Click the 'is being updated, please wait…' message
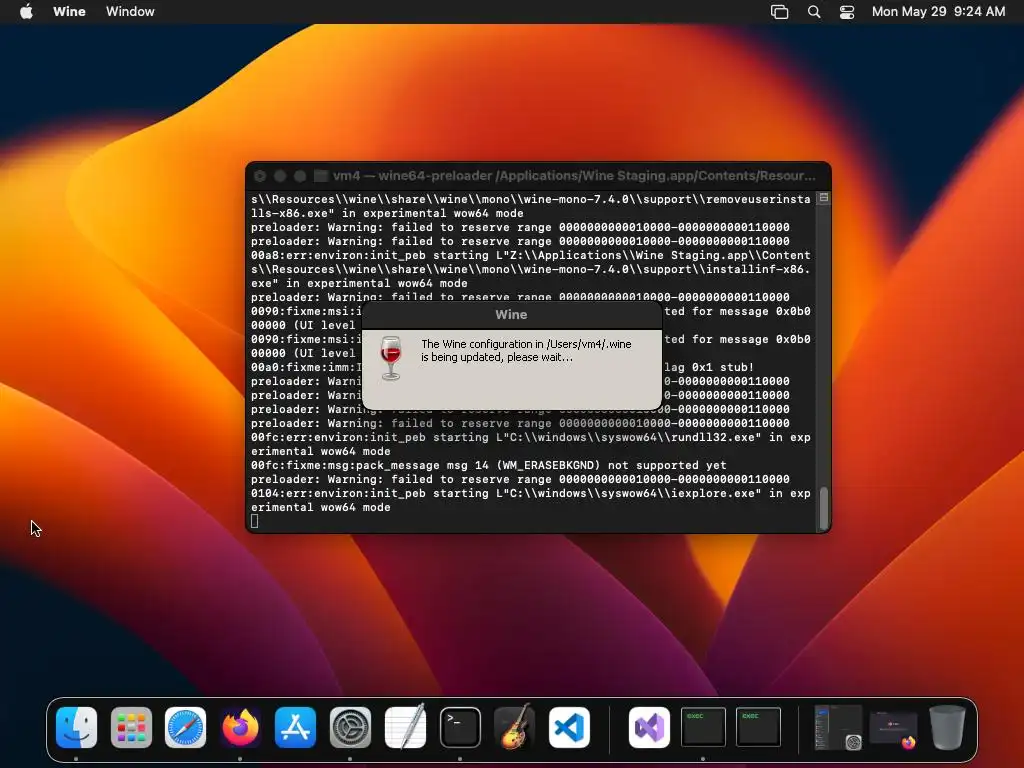1024x768 pixels. pos(496,357)
